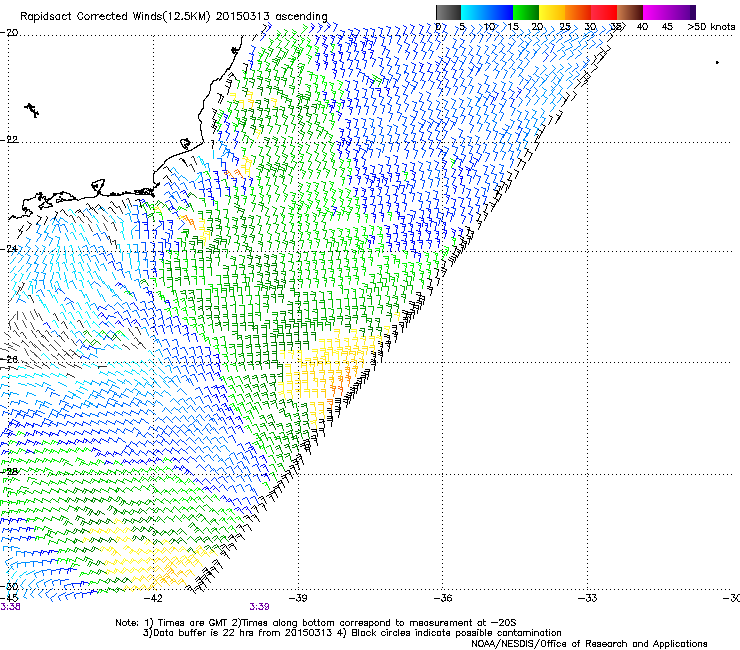740x650 pixels.
Task: Click the '-33' longitude axis label
Action: 587,598
